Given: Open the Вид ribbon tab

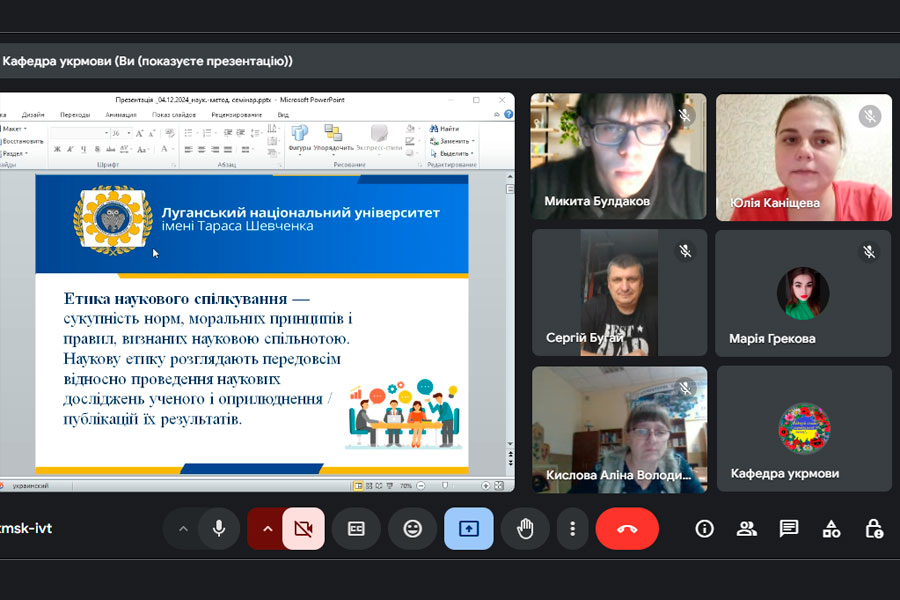Looking at the screenshot, I should pyautogui.click(x=283, y=115).
